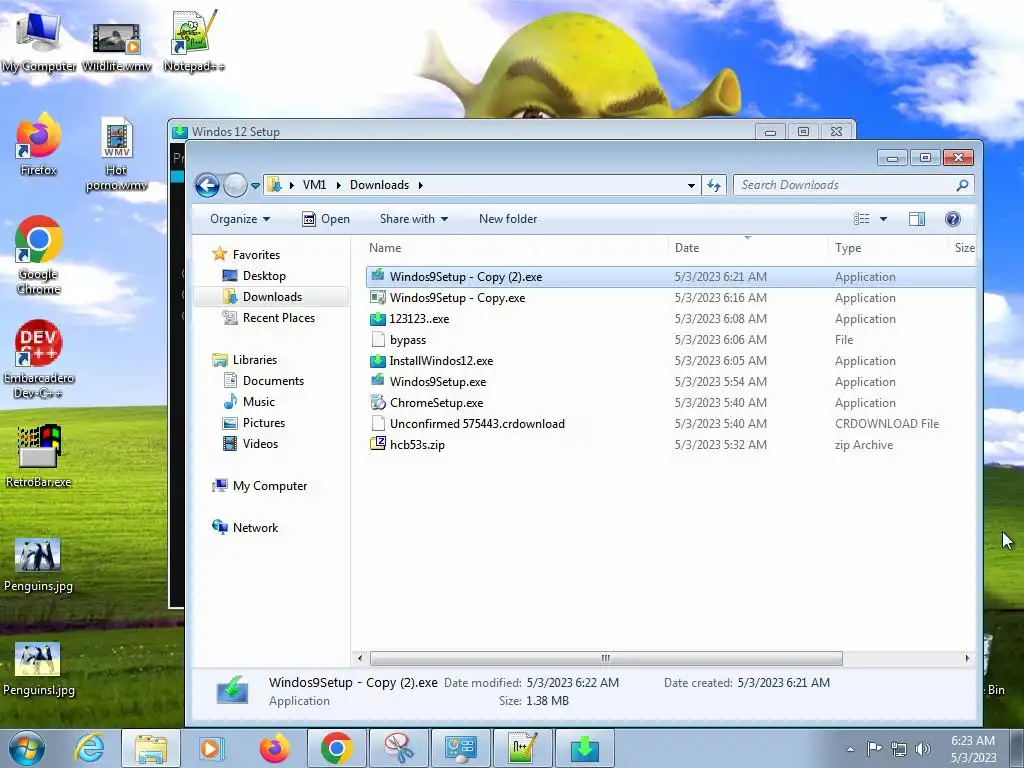The width and height of the screenshot is (1024, 768).
Task: Open Windows Media Player from taskbar
Action: coord(211,748)
